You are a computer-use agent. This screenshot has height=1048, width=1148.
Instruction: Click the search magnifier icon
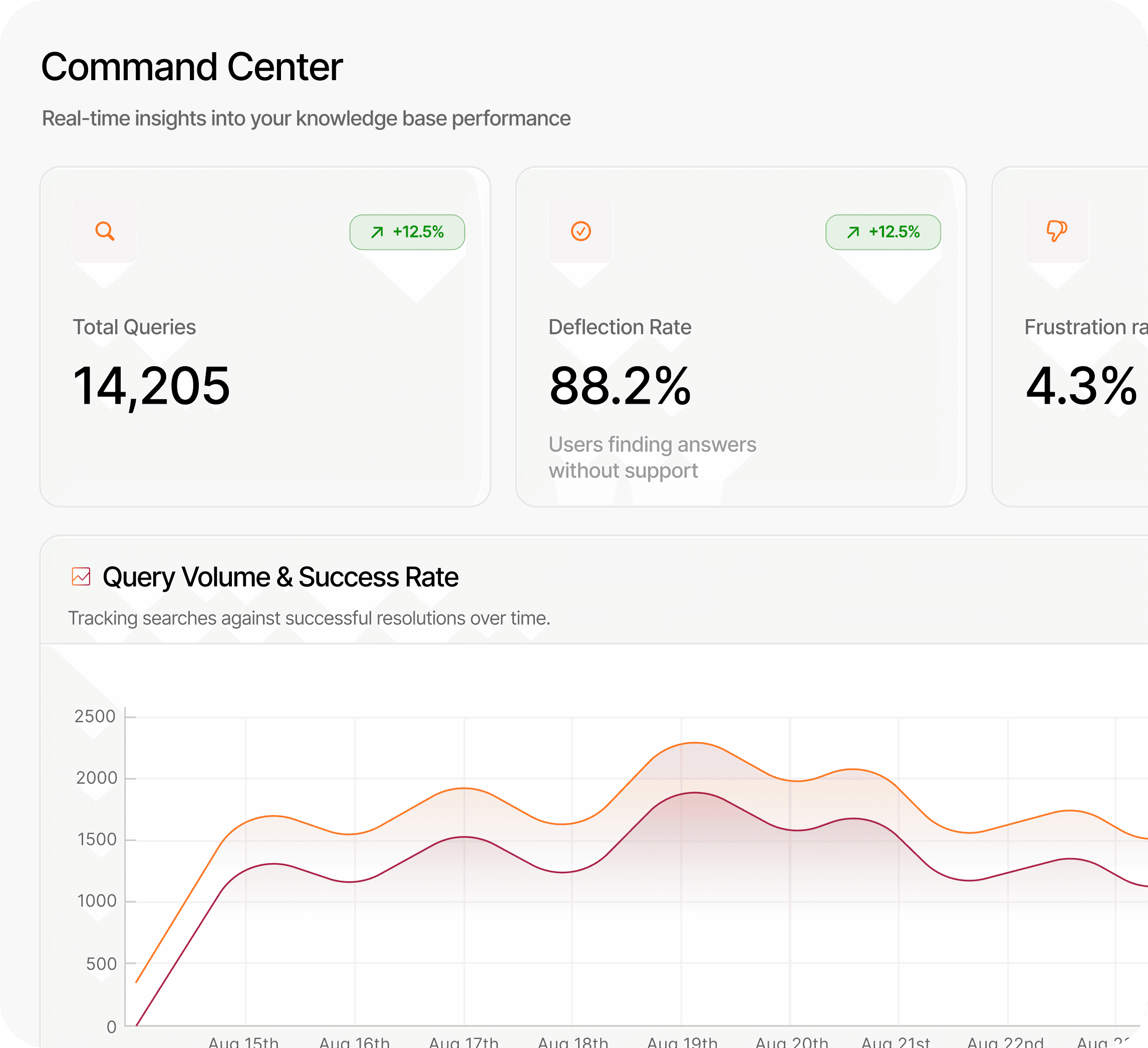click(x=105, y=231)
